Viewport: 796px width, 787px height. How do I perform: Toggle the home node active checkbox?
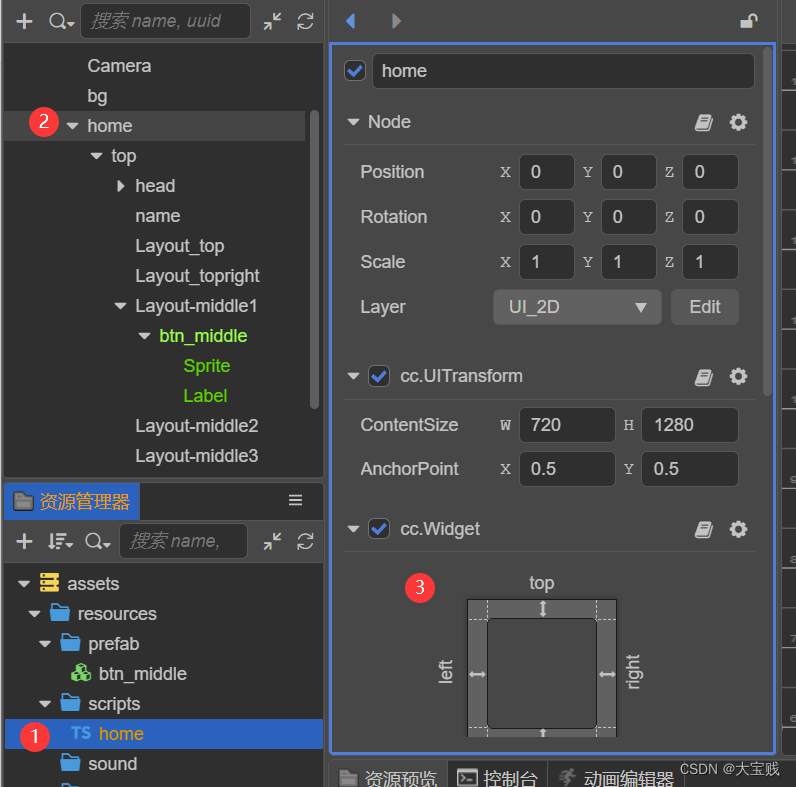click(x=355, y=71)
